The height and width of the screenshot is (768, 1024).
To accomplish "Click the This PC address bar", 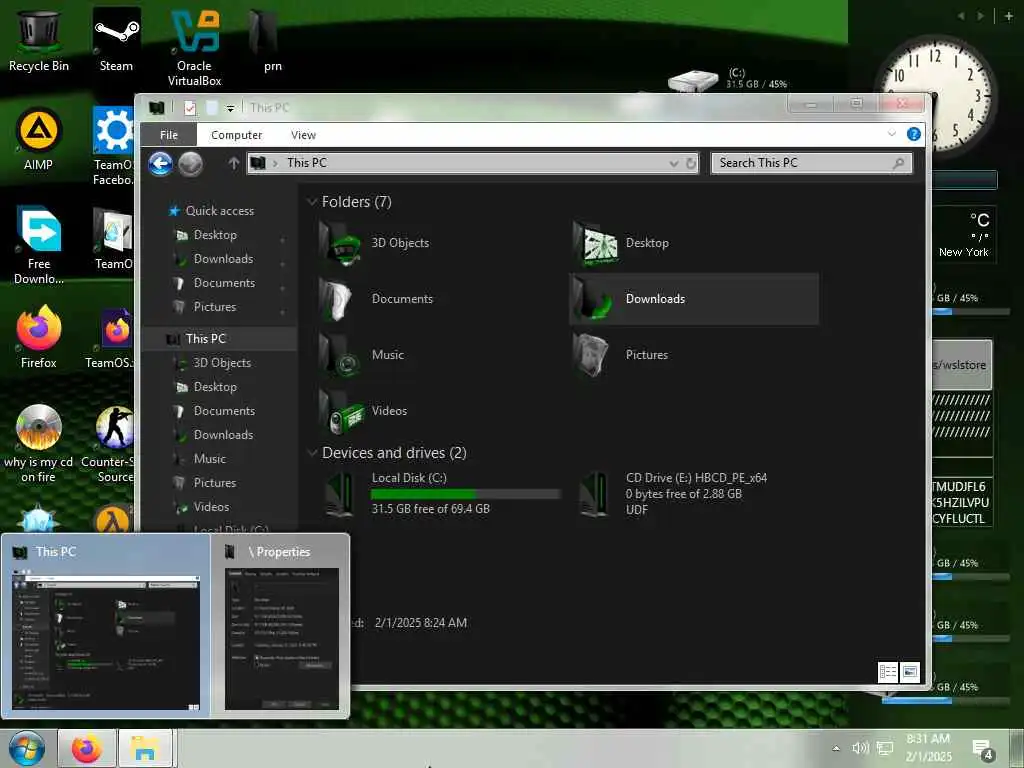I will (x=457, y=163).
